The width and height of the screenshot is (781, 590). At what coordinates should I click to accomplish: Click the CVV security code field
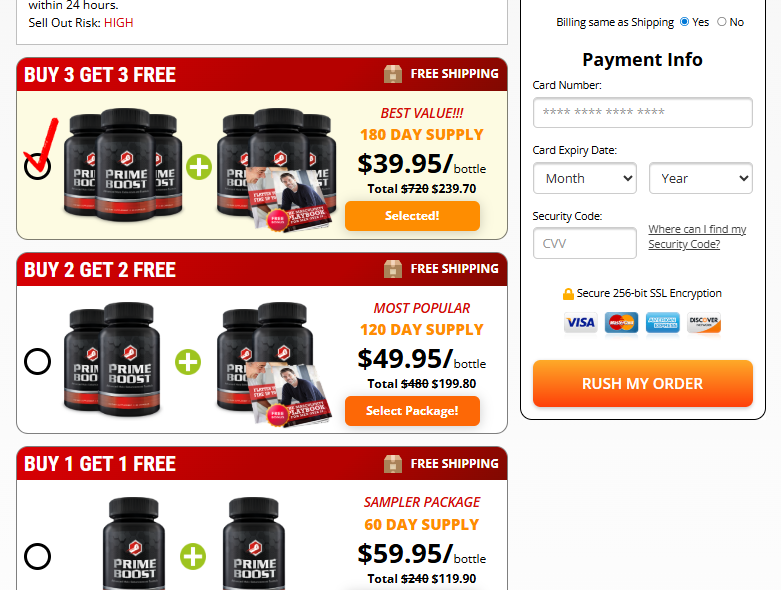point(585,243)
